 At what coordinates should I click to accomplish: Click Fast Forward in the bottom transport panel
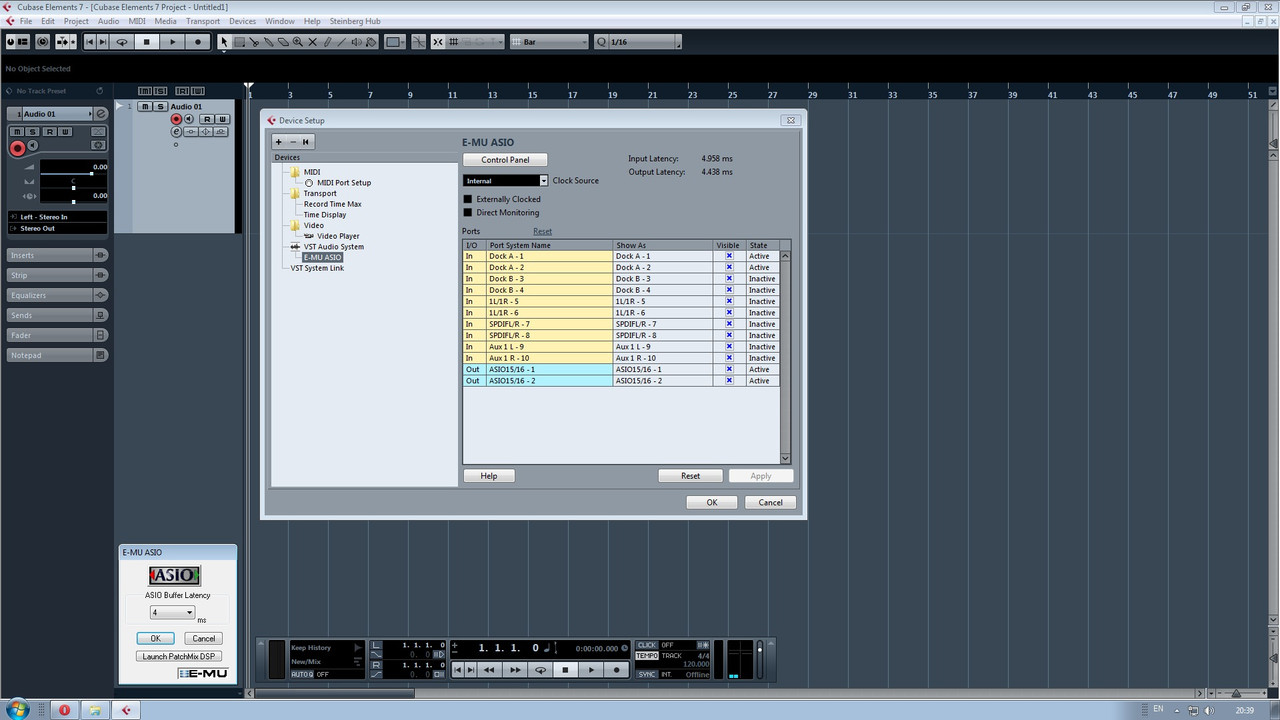point(515,670)
